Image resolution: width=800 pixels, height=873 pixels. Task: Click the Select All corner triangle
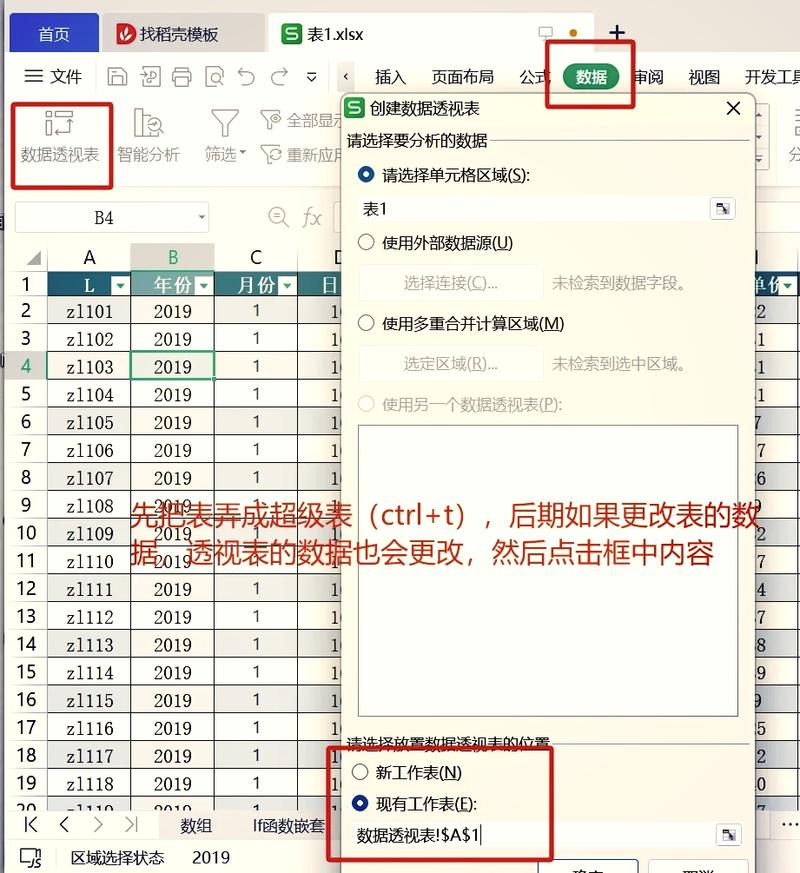point(33,257)
